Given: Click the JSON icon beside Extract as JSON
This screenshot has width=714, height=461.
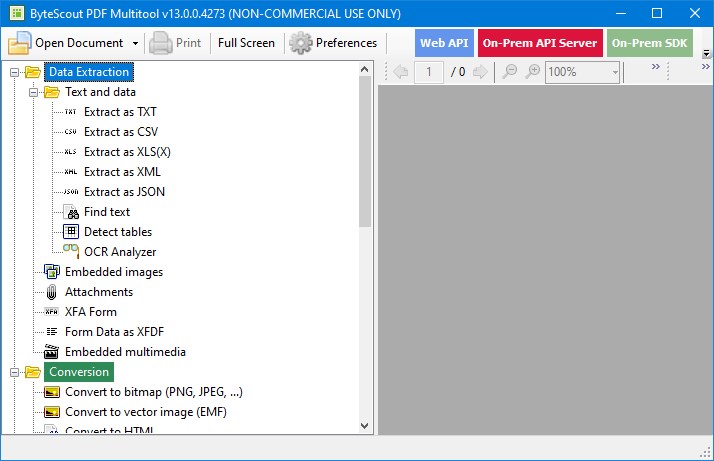Looking at the screenshot, I should 71,192.
